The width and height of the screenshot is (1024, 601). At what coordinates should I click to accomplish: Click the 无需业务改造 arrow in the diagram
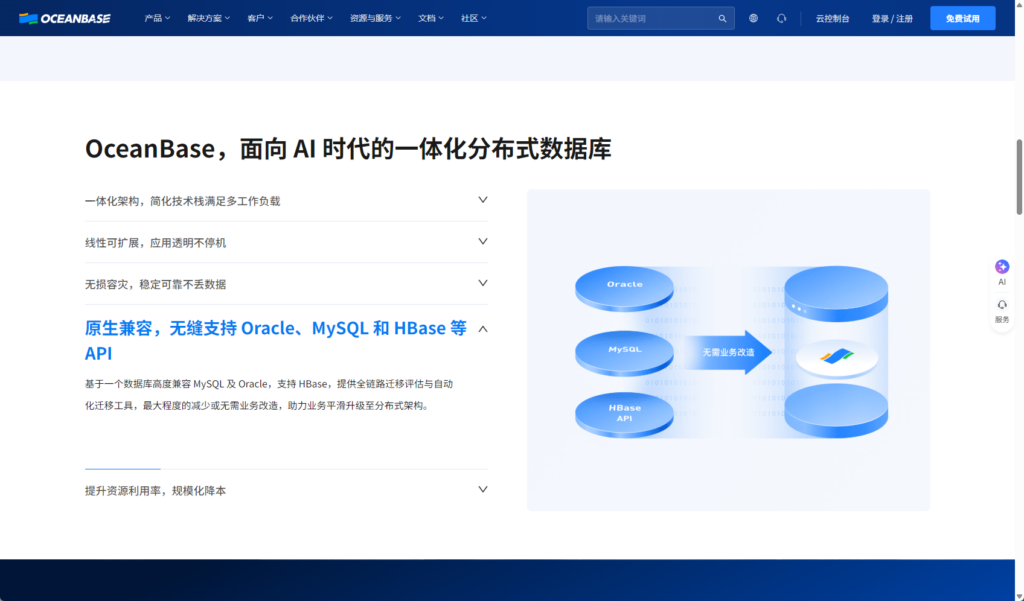coord(728,352)
